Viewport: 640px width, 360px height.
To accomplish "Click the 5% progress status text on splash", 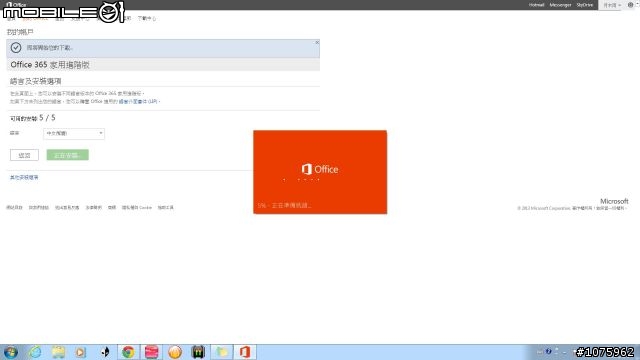I will pyautogui.click(x=284, y=205).
